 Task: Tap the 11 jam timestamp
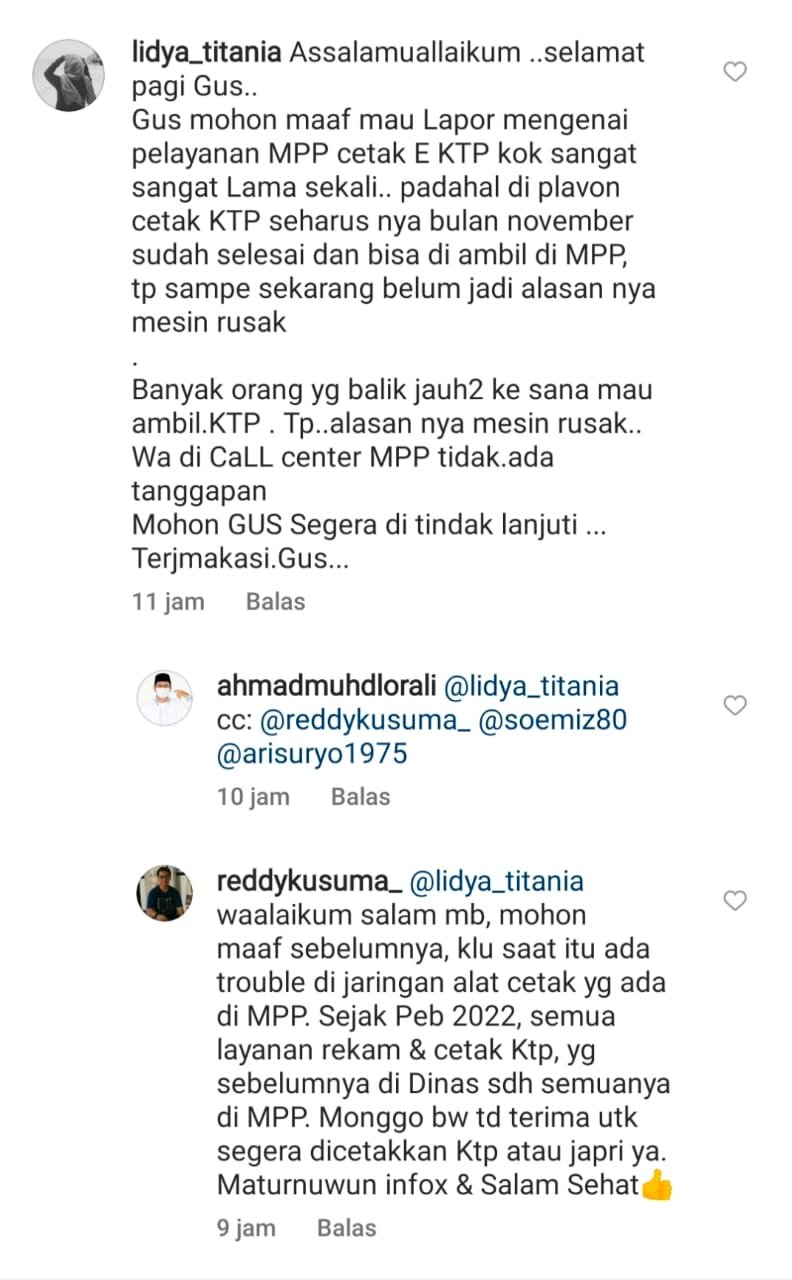168,602
